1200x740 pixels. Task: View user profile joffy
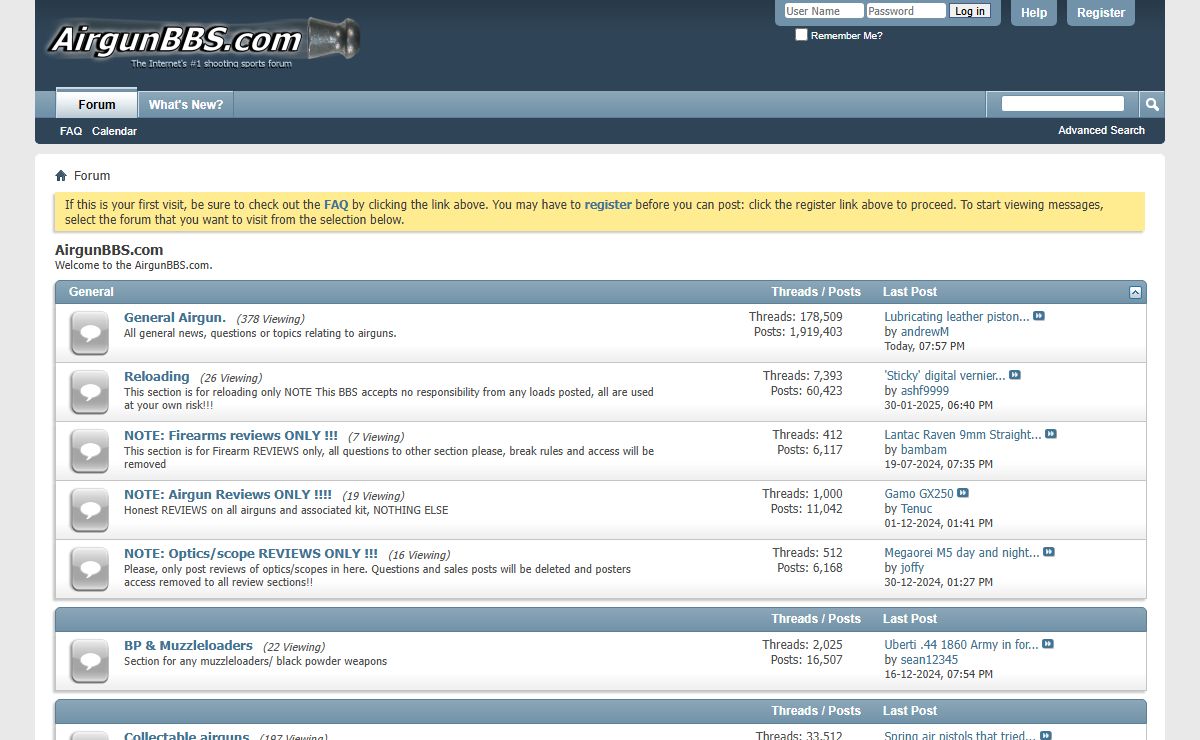[x=913, y=567]
